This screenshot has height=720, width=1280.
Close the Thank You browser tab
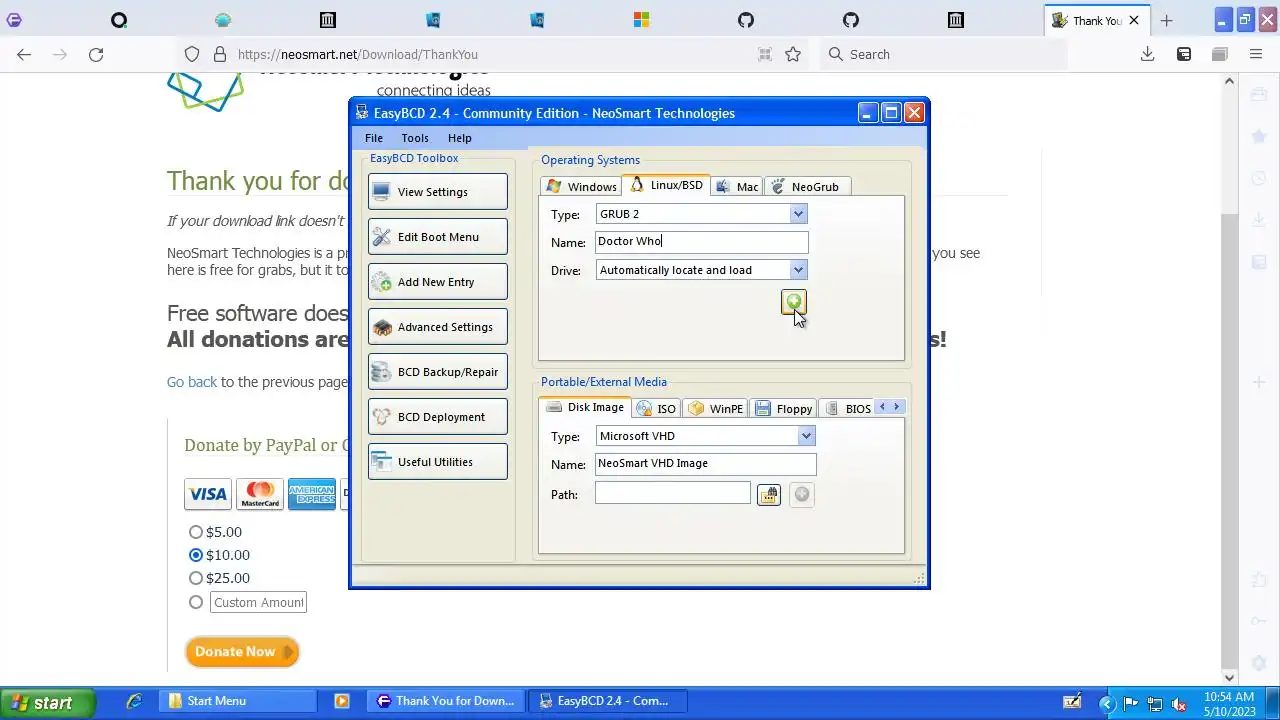click(1134, 20)
